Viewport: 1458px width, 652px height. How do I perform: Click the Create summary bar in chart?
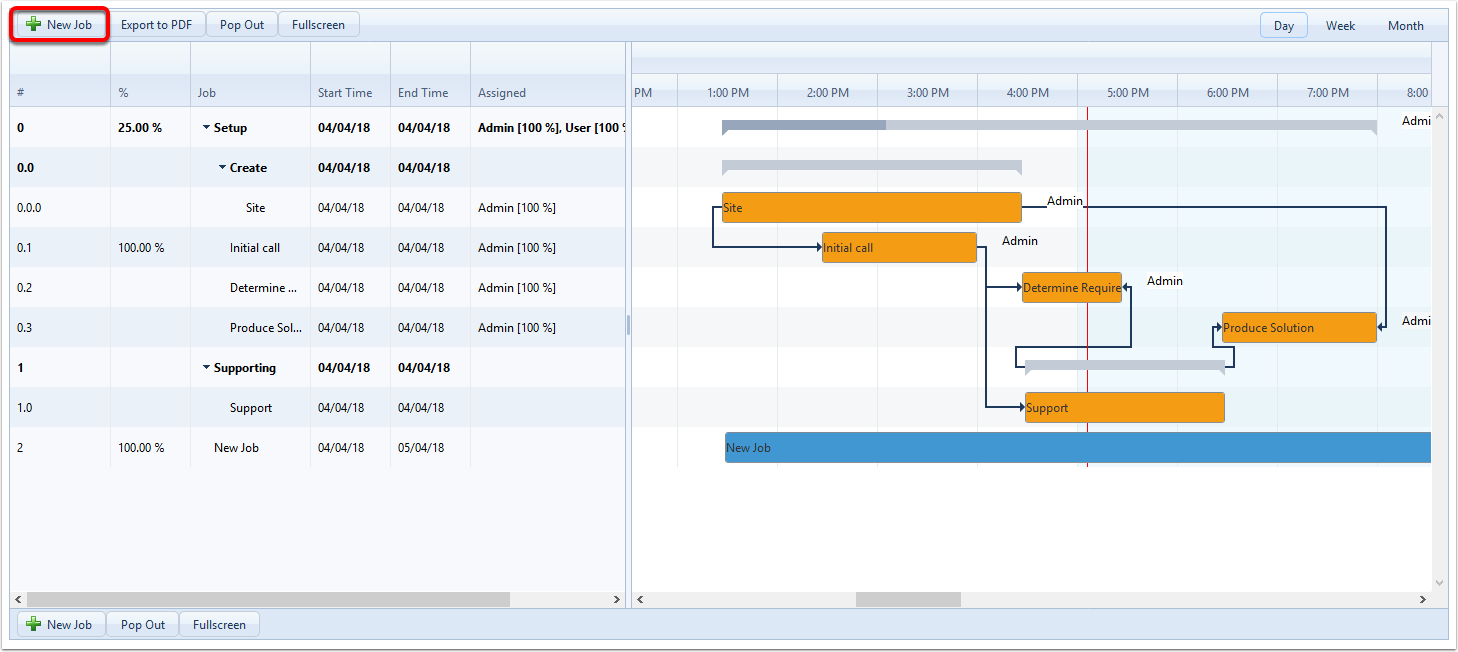point(872,166)
